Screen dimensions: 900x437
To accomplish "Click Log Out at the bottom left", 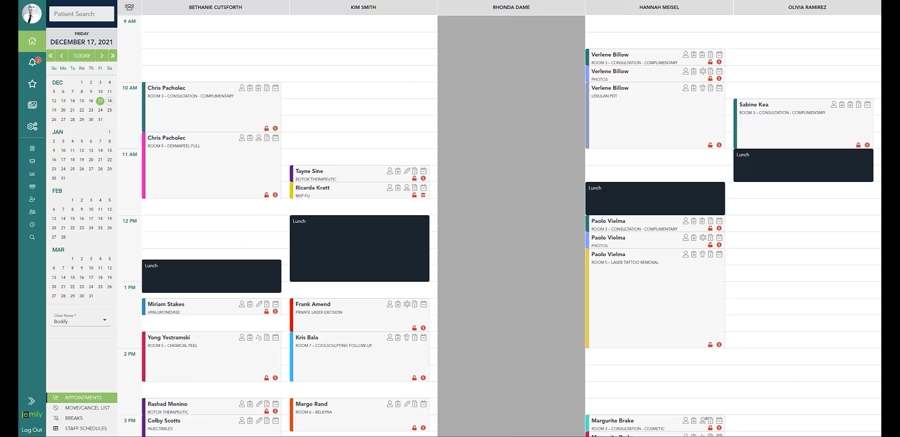I will (32, 430).
